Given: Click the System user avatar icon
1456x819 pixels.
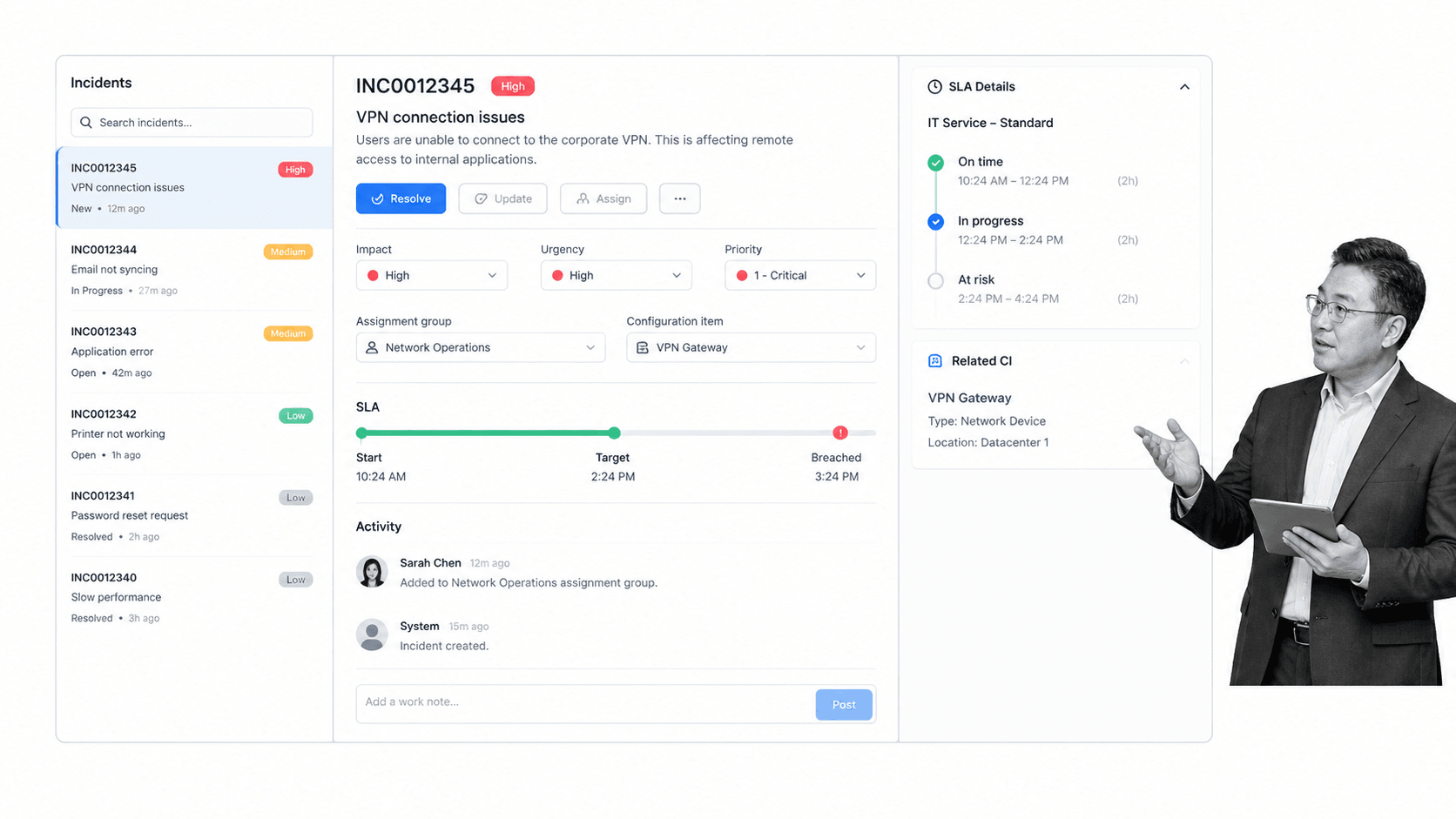Looking at the screenshot, I should (372, 634).
